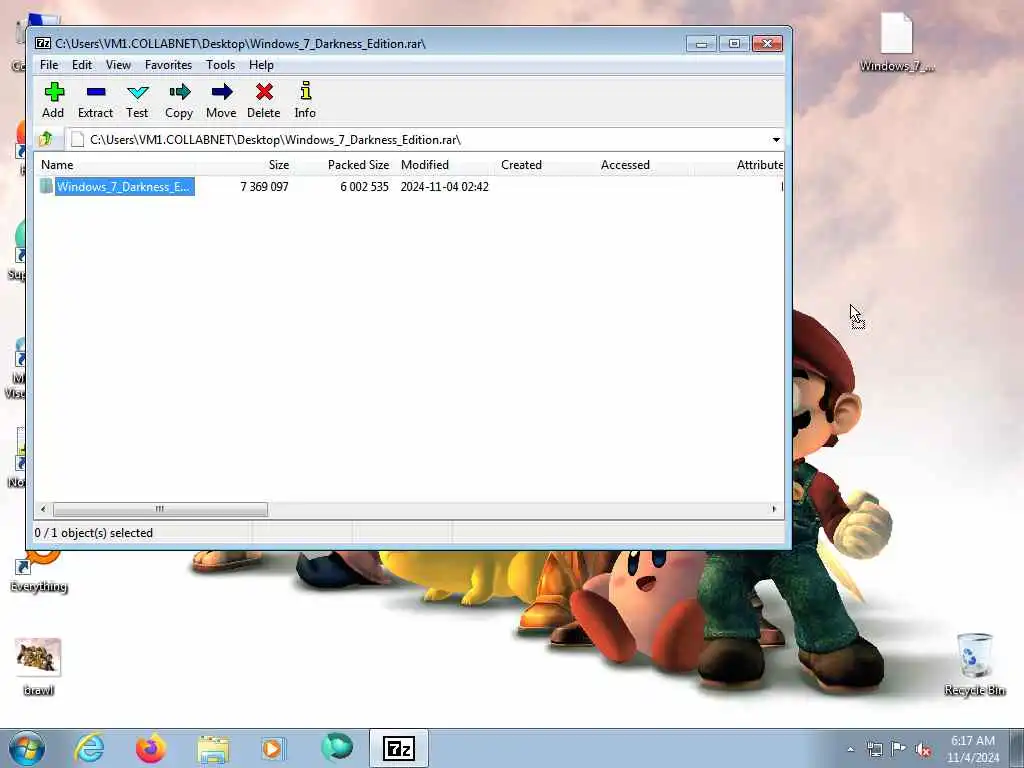
Task: Click the horizontal scrollbar thumb
Action: click(160, 509)
